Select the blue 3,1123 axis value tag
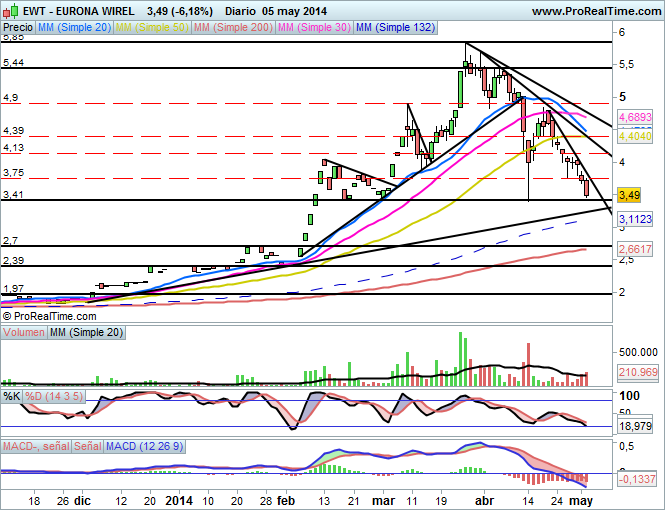Image resolution: width=665 pixels, height=510 pixels. (x=636, y=218)
